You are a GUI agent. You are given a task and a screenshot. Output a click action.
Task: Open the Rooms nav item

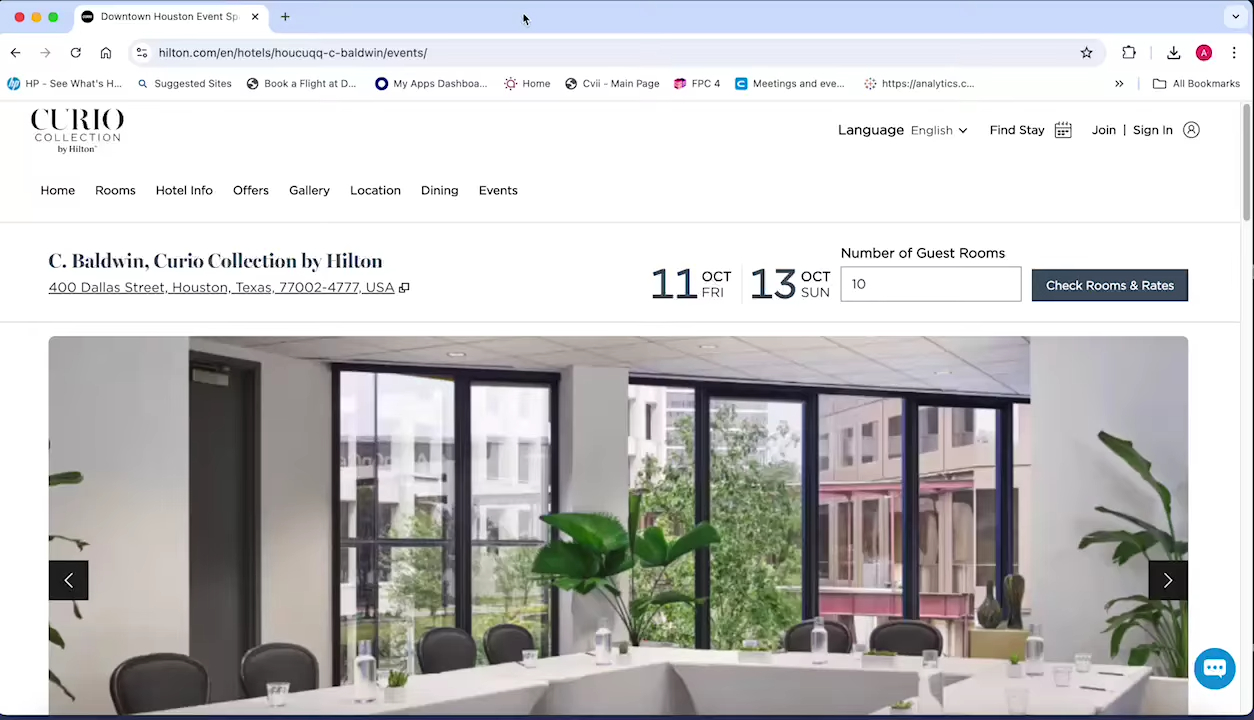point(115,190)
